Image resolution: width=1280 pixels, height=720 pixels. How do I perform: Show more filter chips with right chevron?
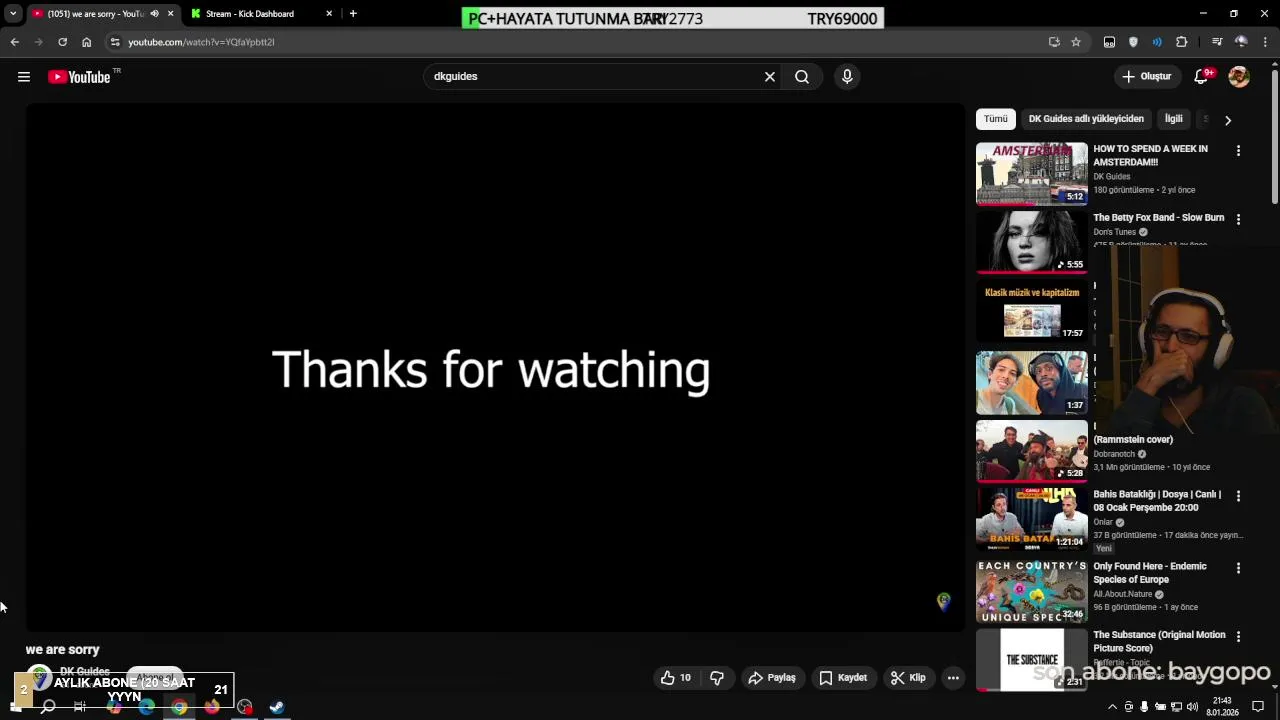1228,120
